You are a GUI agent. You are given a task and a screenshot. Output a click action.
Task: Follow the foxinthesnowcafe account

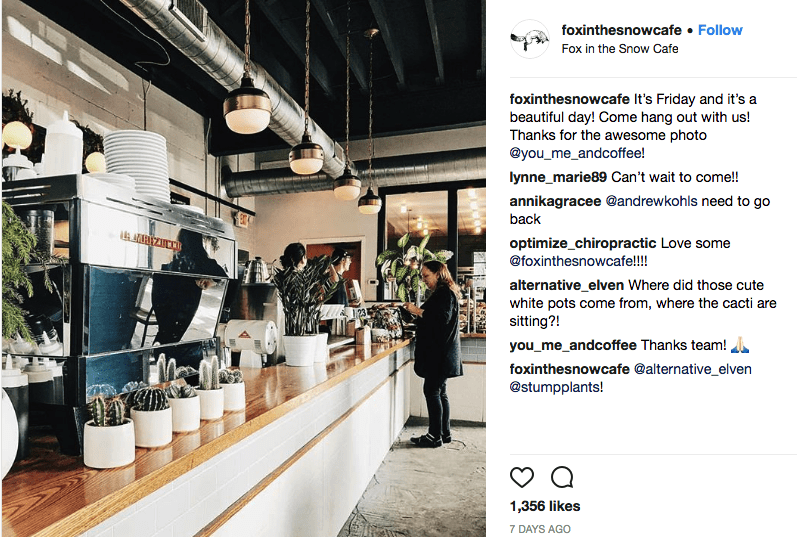[720, 30]
